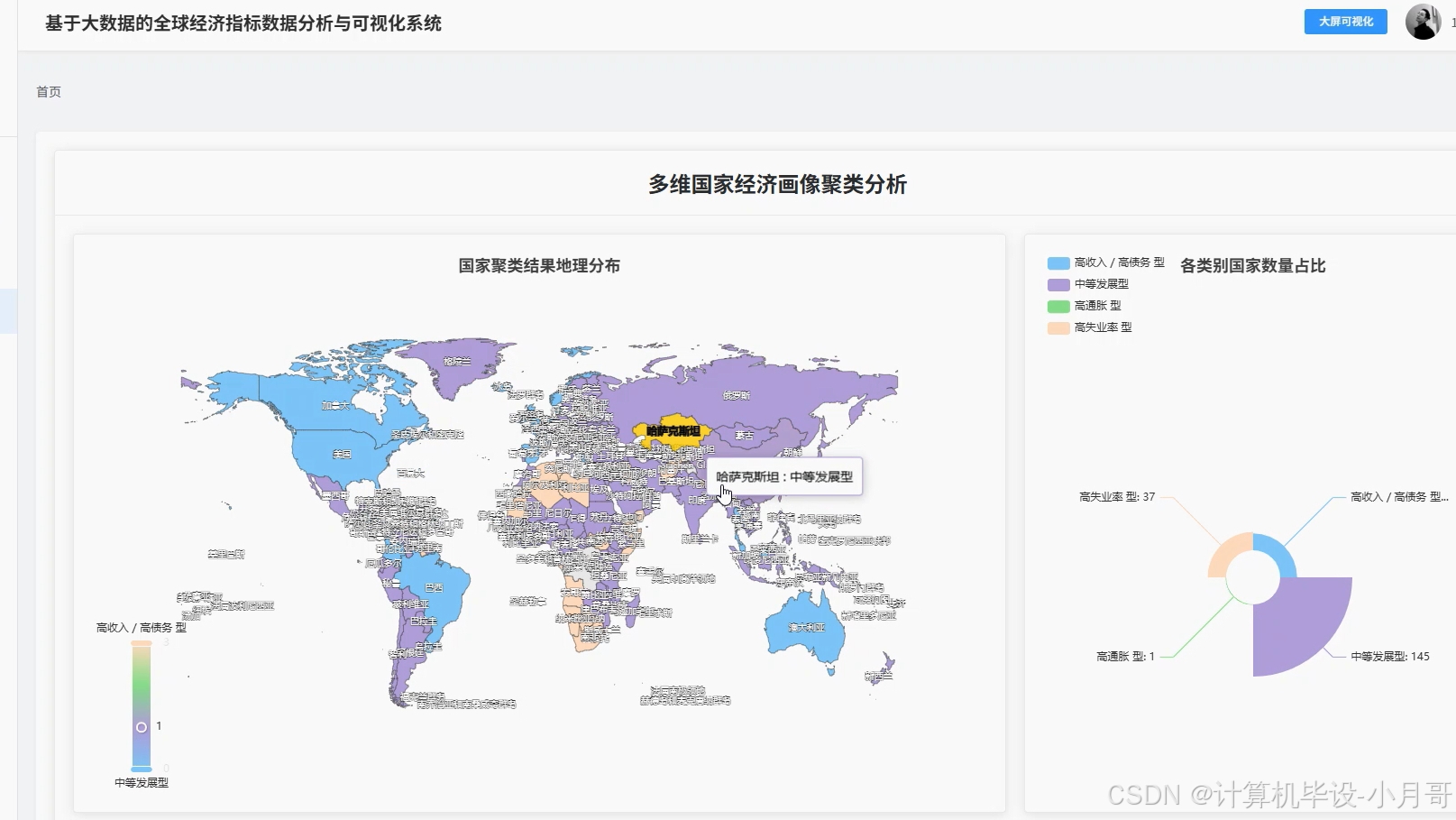Screen dimensions: 1456x820
Task: Select 格陵兰 on the world map
Action: [x=457, y=361]
